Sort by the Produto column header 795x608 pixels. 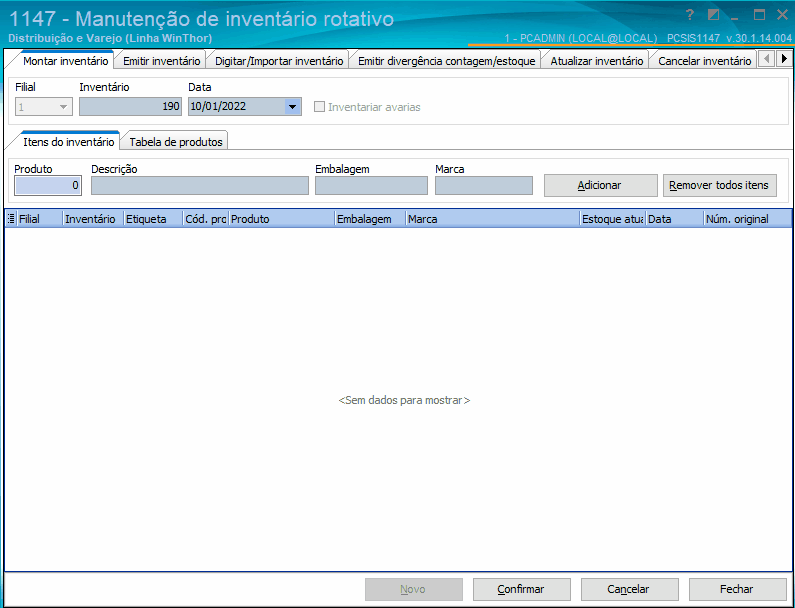point(281,219)
